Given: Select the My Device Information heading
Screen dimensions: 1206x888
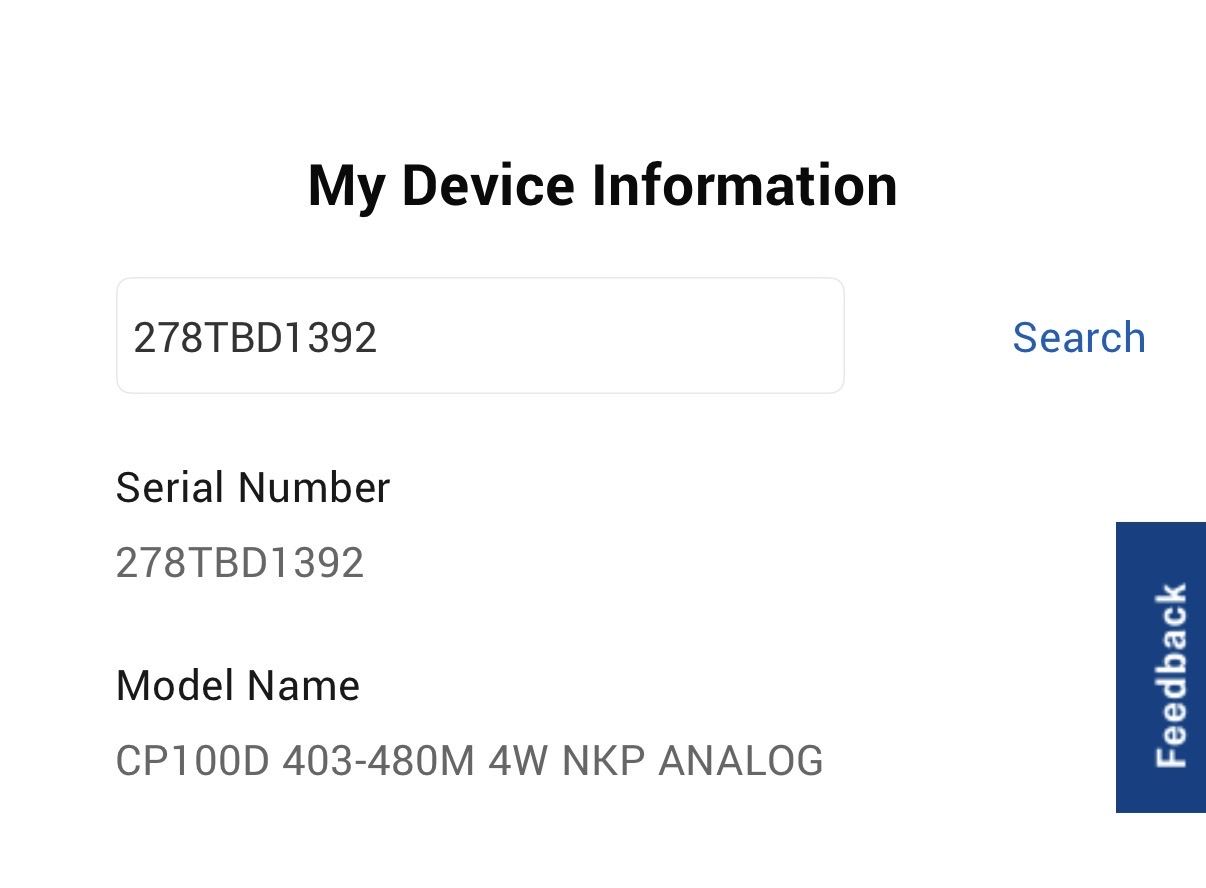Looking at the screenshot, I should 602,186.
